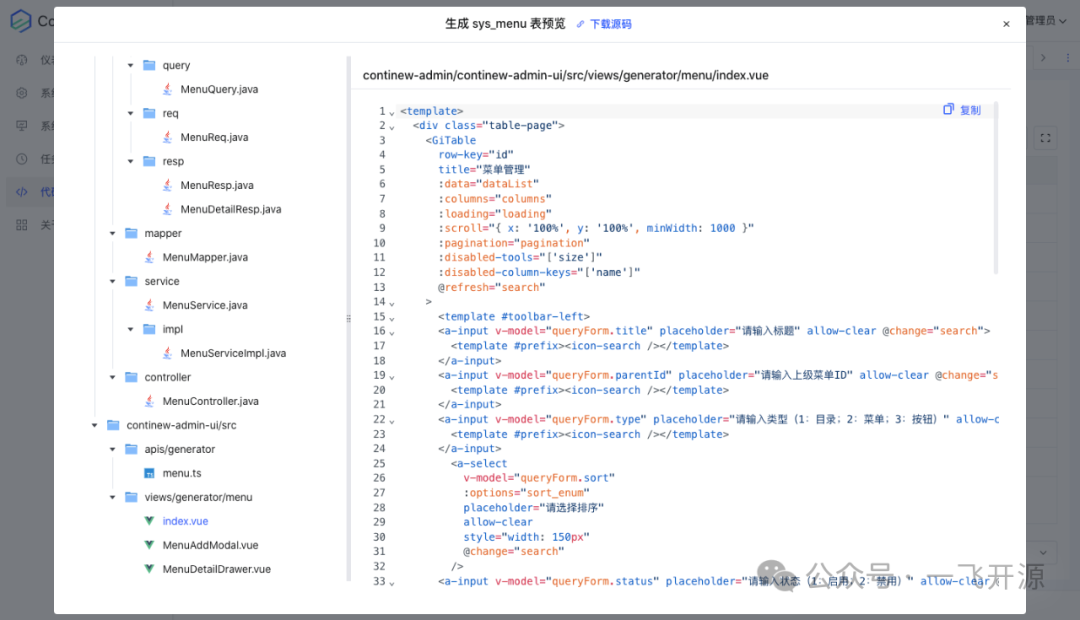Click the TypeScript icon beside menu.ts

pyautogui.click(x=149, y=473)
